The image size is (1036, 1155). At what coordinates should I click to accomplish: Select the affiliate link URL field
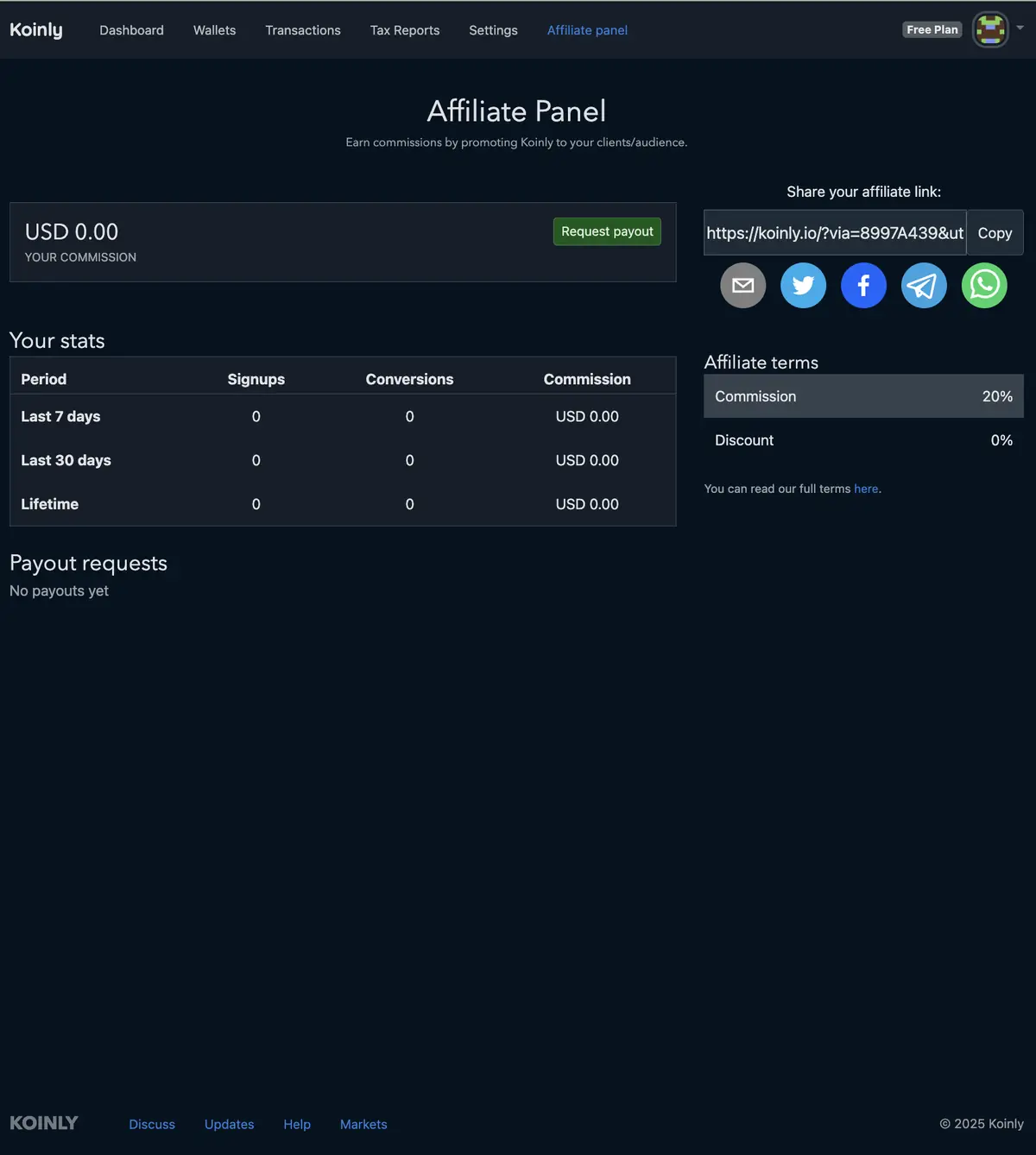pos(834,233)
